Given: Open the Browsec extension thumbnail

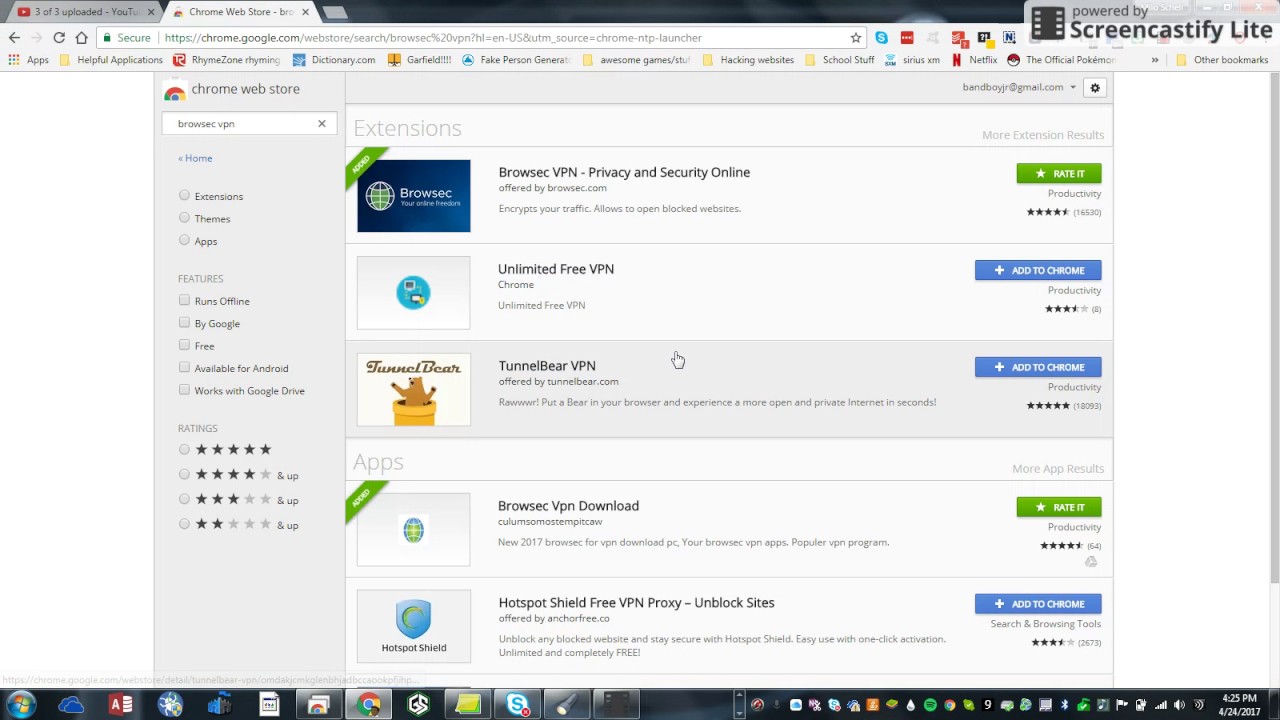Looking at the screenshot, I should click(414, 196).
